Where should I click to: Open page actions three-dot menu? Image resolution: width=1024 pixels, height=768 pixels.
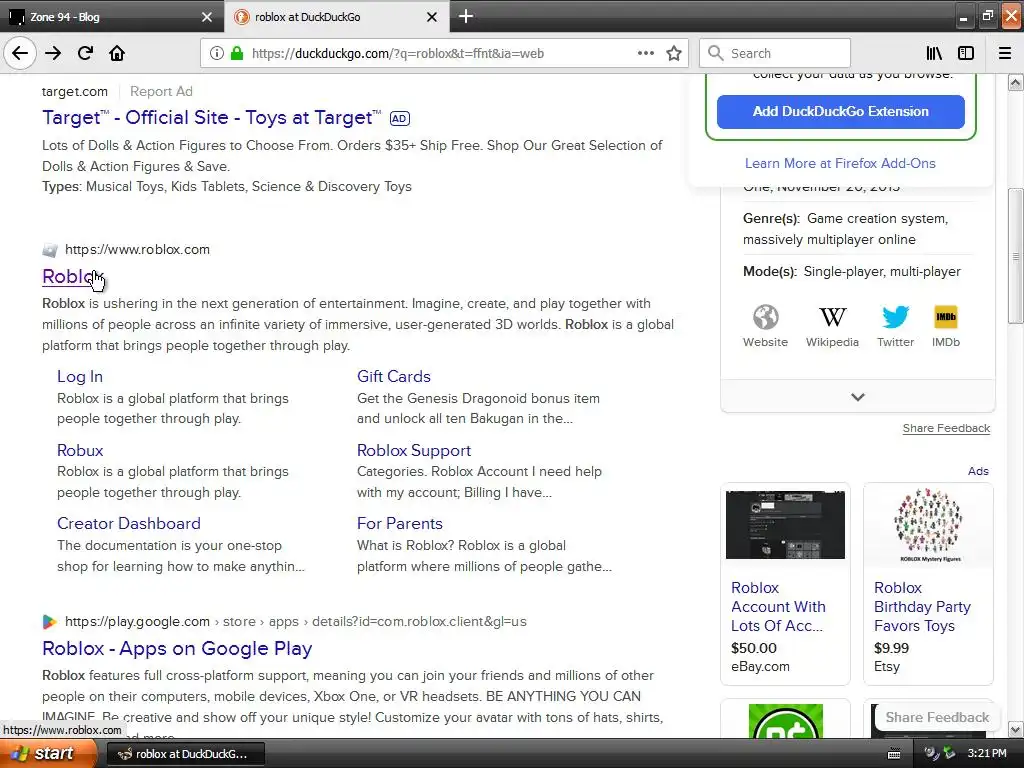pyautogui.click(x=646, y=54)
